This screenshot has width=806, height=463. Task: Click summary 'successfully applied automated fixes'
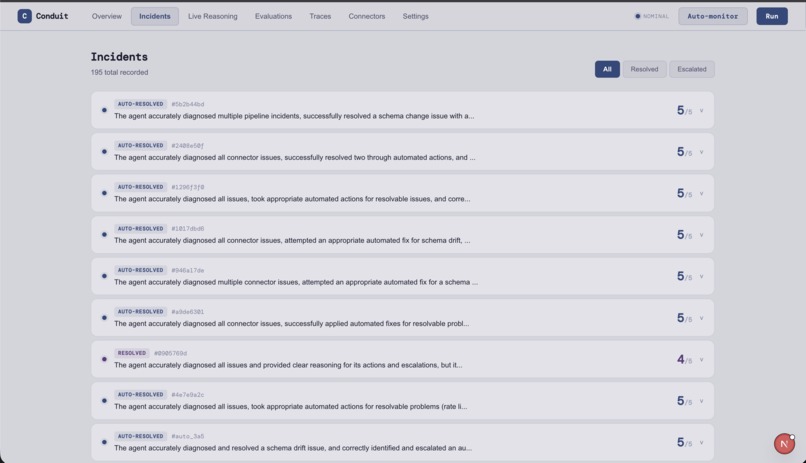coord(291,324)
